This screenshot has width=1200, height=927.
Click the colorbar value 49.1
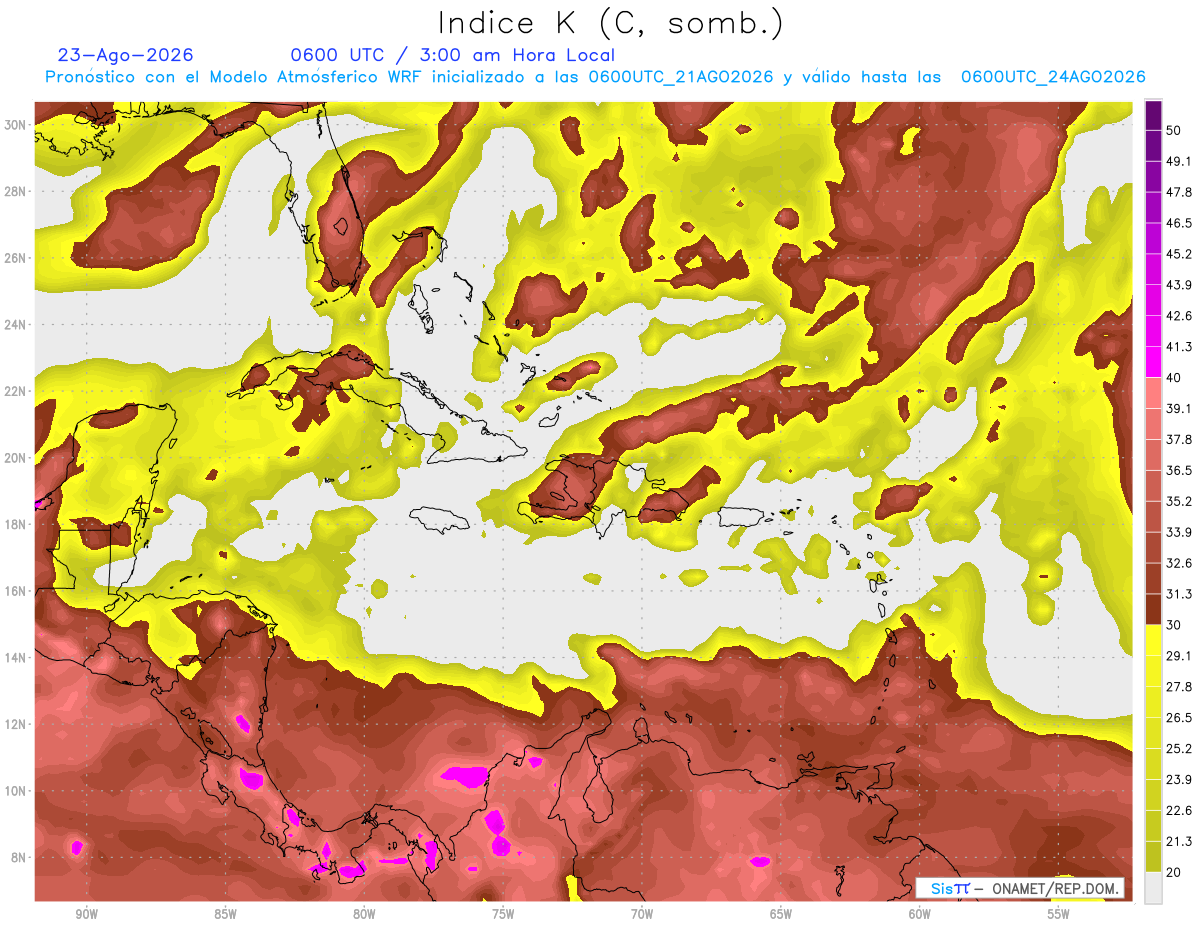(1179, 161)
